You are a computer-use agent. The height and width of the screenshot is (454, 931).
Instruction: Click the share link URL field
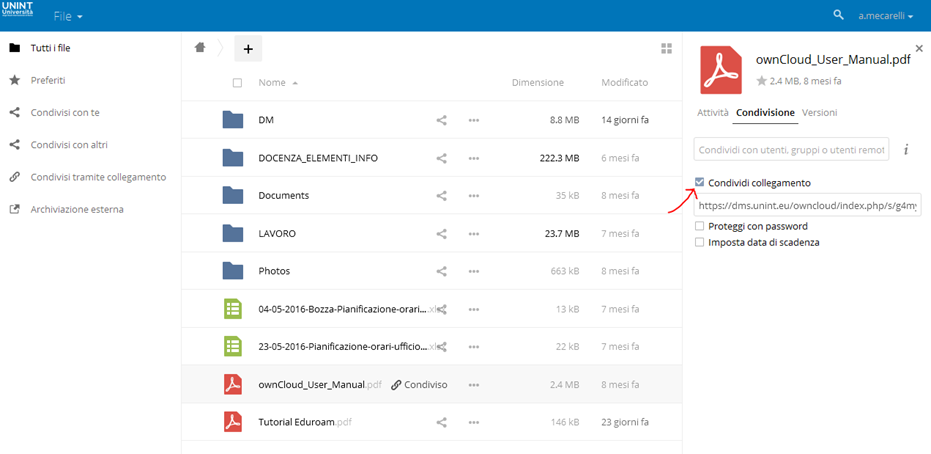[x=808, y=205]
